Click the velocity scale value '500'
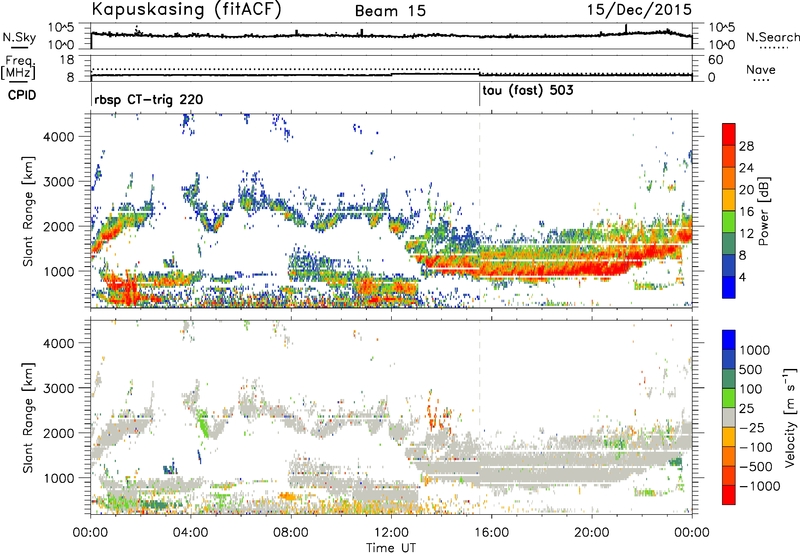 pos(749,369)
